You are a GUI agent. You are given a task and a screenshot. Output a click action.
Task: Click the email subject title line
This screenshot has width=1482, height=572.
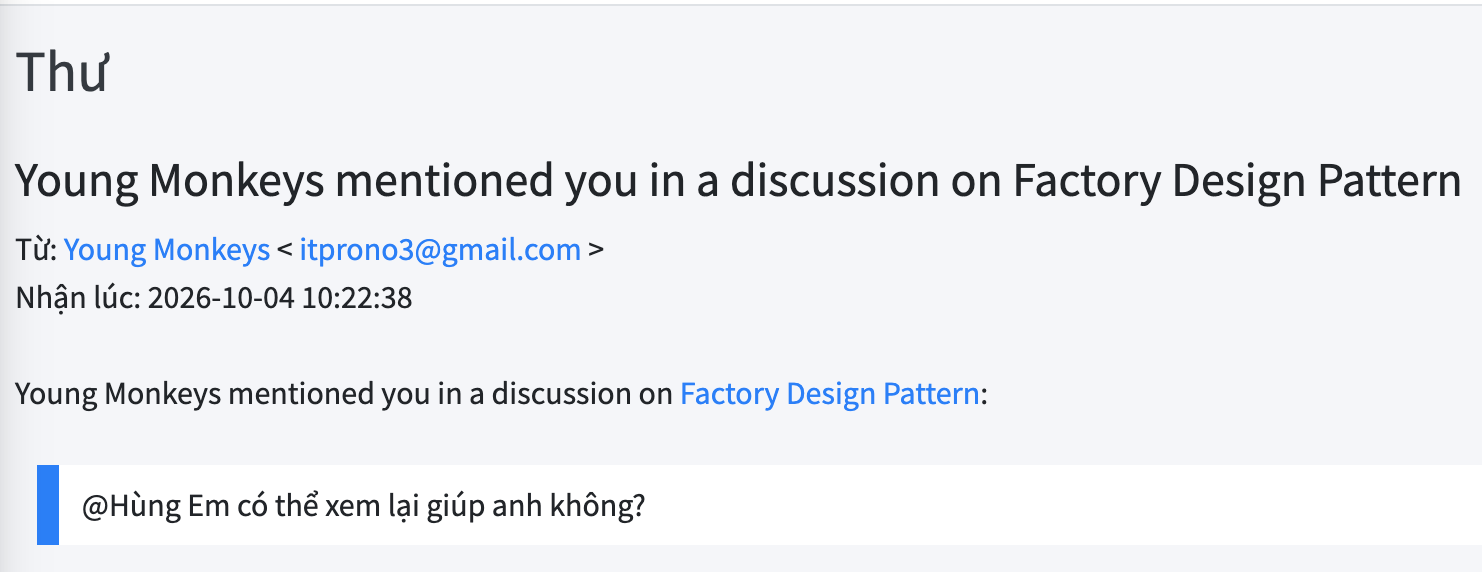coord(739,181)
